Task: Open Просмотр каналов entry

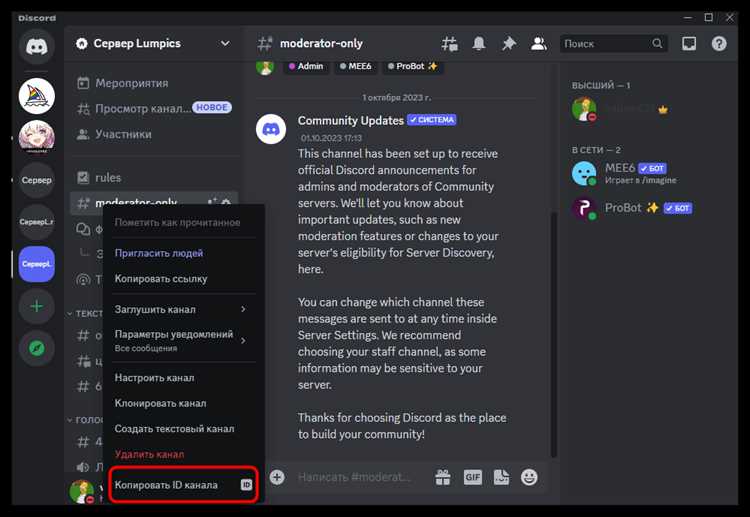Action: point(154,109)
